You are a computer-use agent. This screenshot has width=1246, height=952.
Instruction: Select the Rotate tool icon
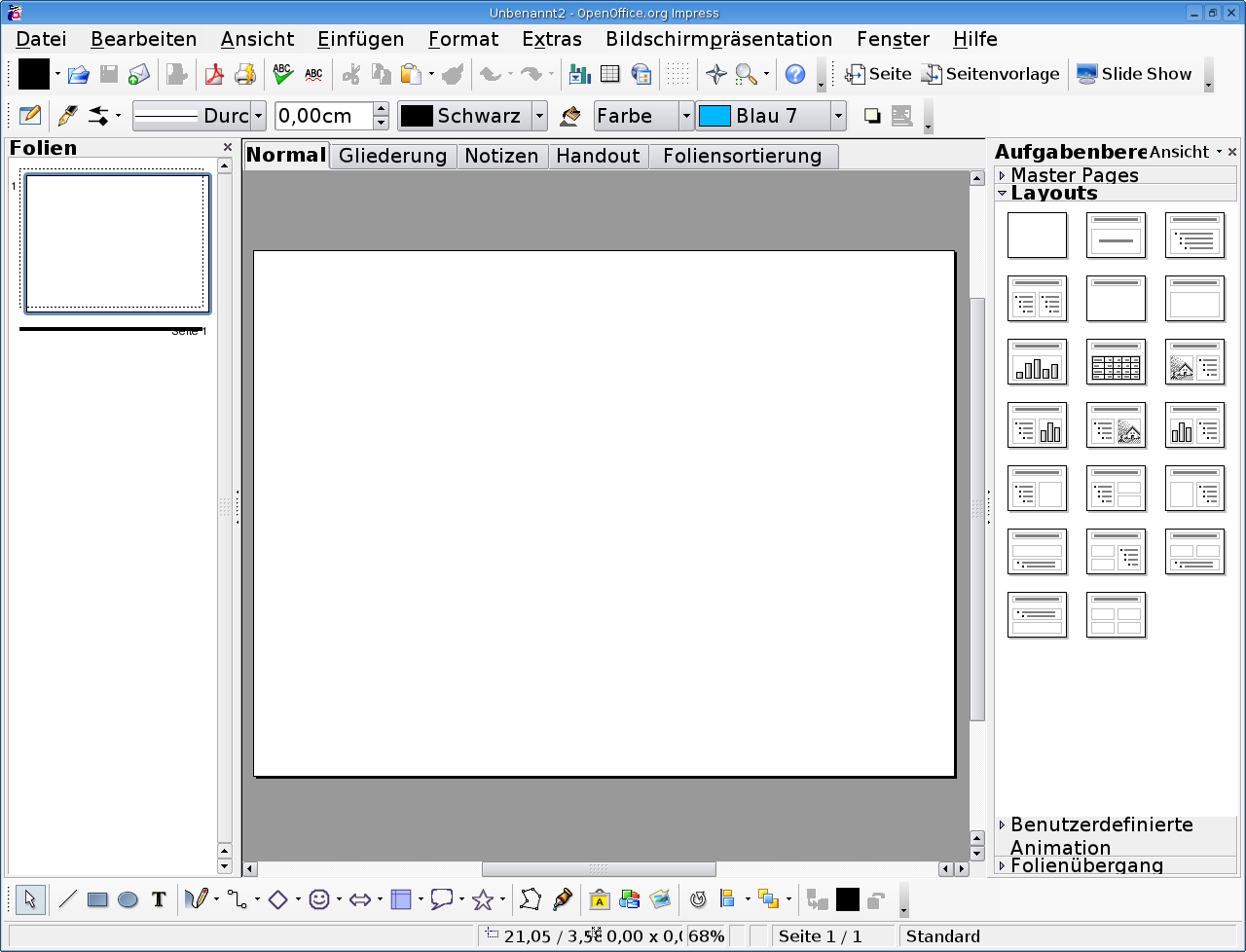pyautogui.click(x=697, y=900)
